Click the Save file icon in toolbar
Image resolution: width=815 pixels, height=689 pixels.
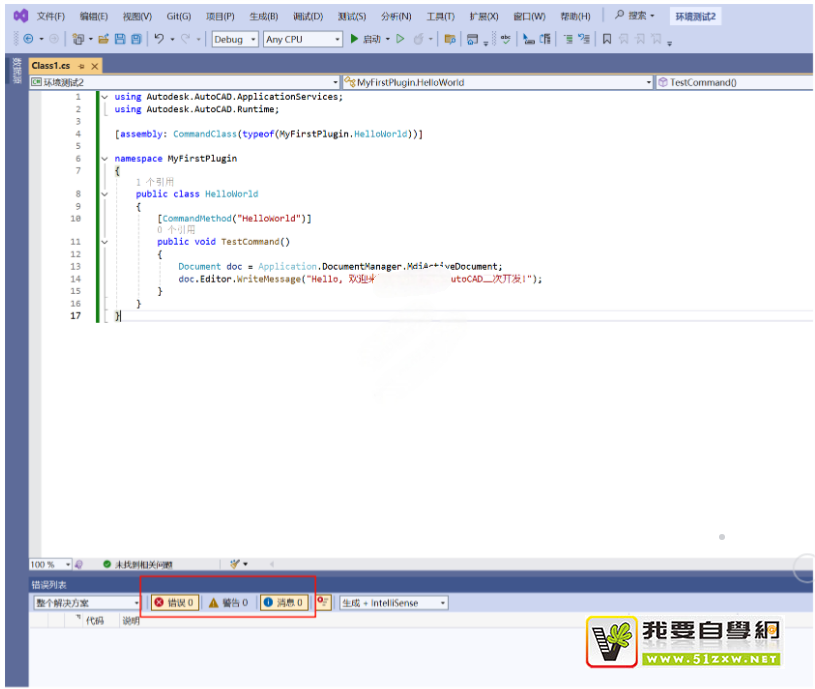pyautogui.click(x=120, y=39)
